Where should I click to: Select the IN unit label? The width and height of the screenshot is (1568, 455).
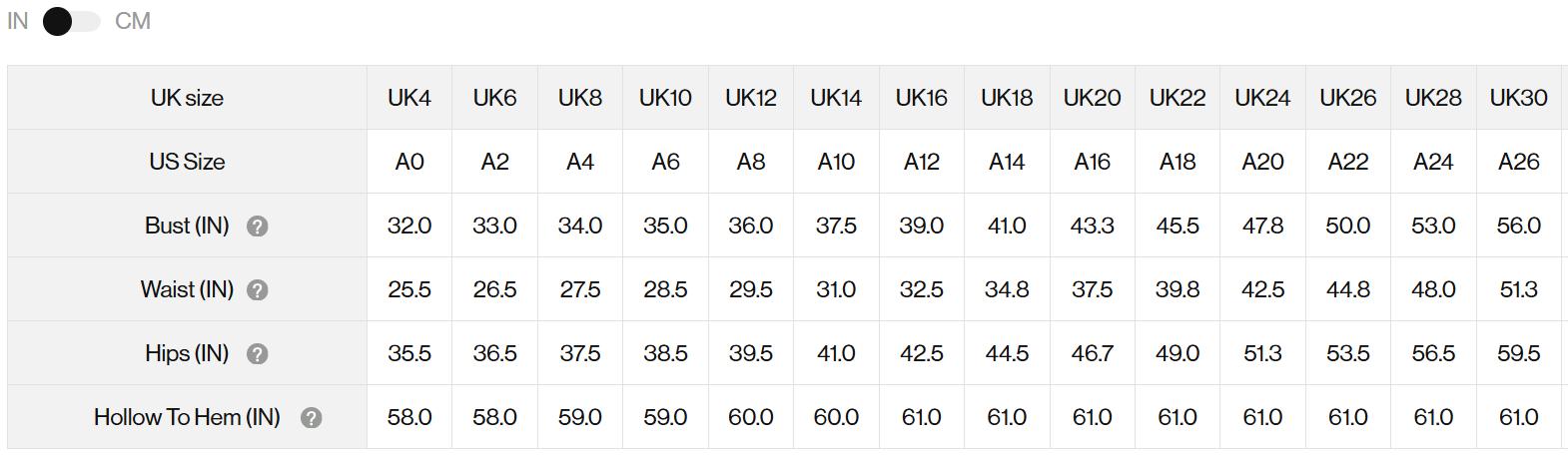18,21
